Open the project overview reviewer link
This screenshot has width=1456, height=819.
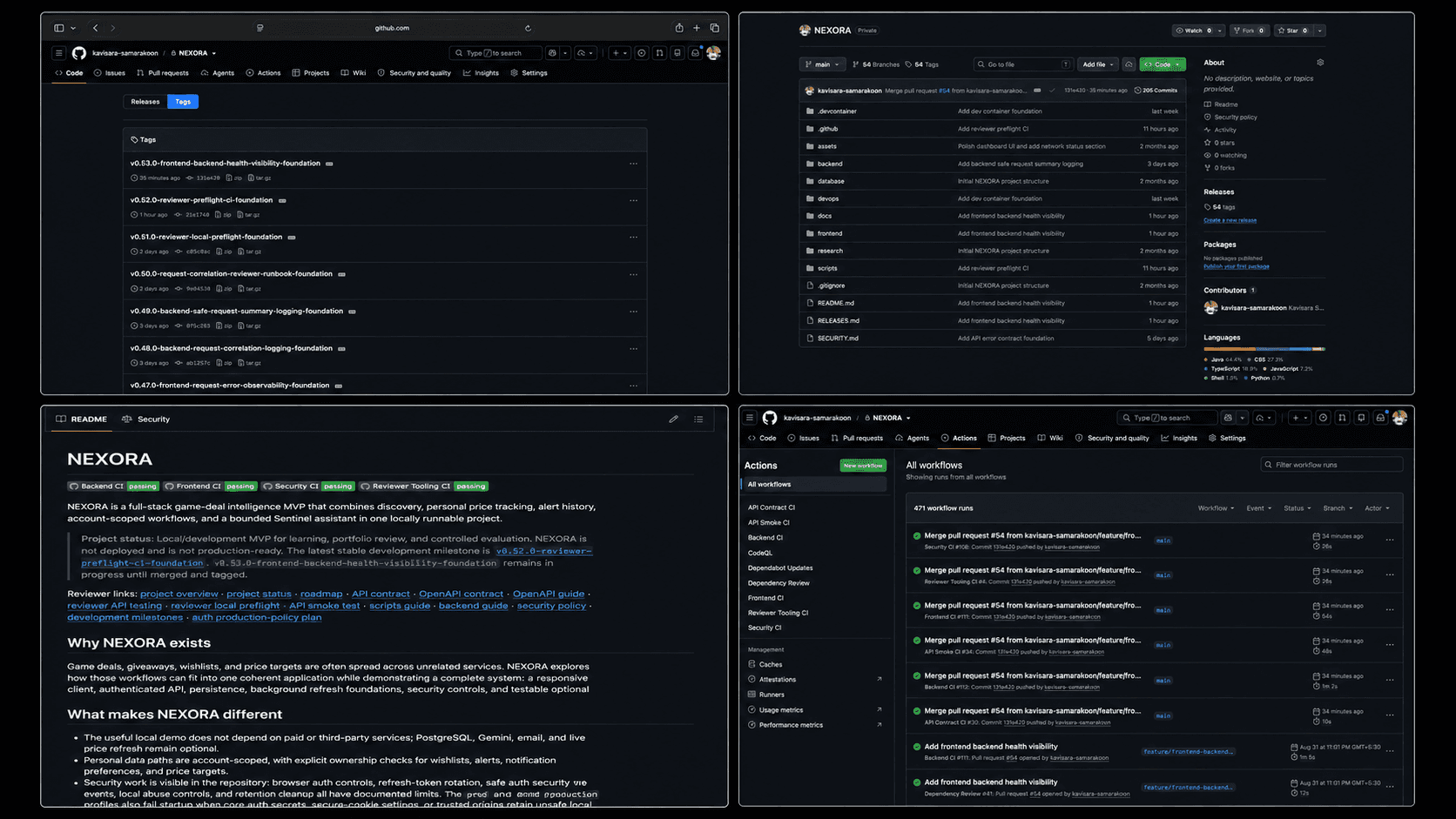pyautogui.click(x=179, y=594)
